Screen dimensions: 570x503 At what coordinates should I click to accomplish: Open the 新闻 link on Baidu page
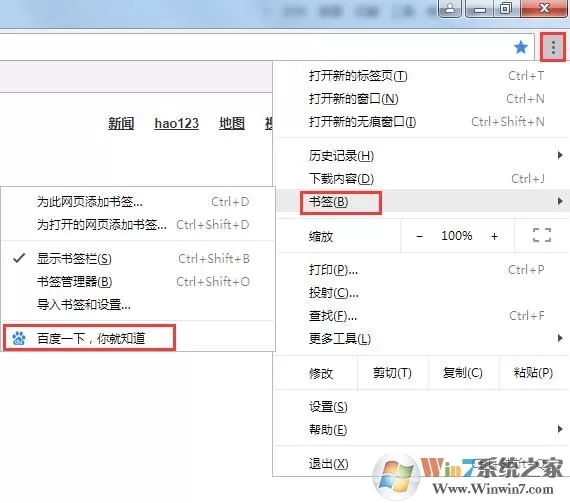[x=121, y=123]
